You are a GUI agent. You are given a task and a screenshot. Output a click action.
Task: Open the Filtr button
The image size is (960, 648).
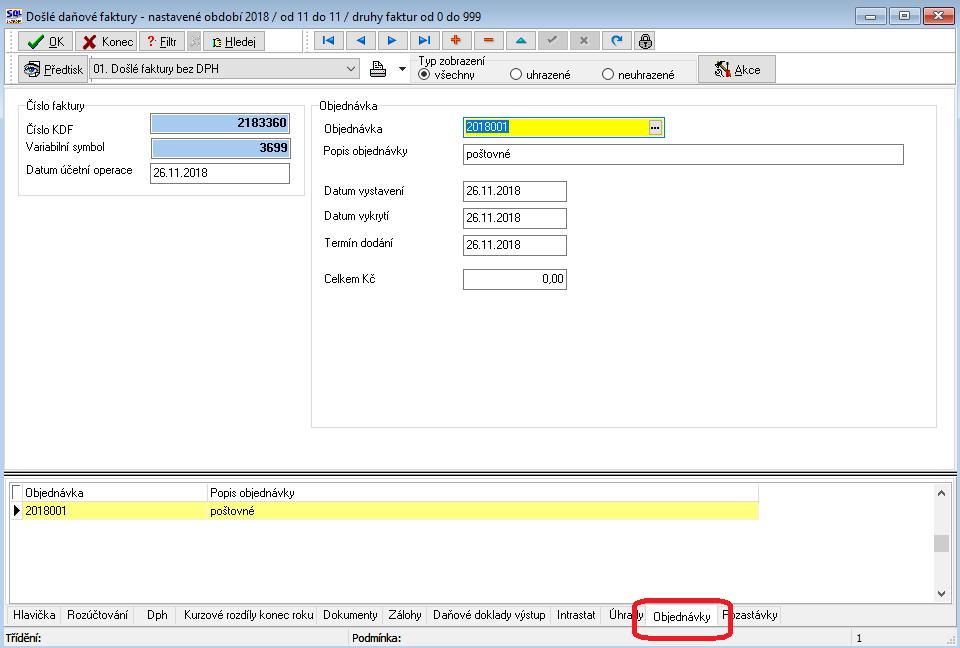coord(162,42)
